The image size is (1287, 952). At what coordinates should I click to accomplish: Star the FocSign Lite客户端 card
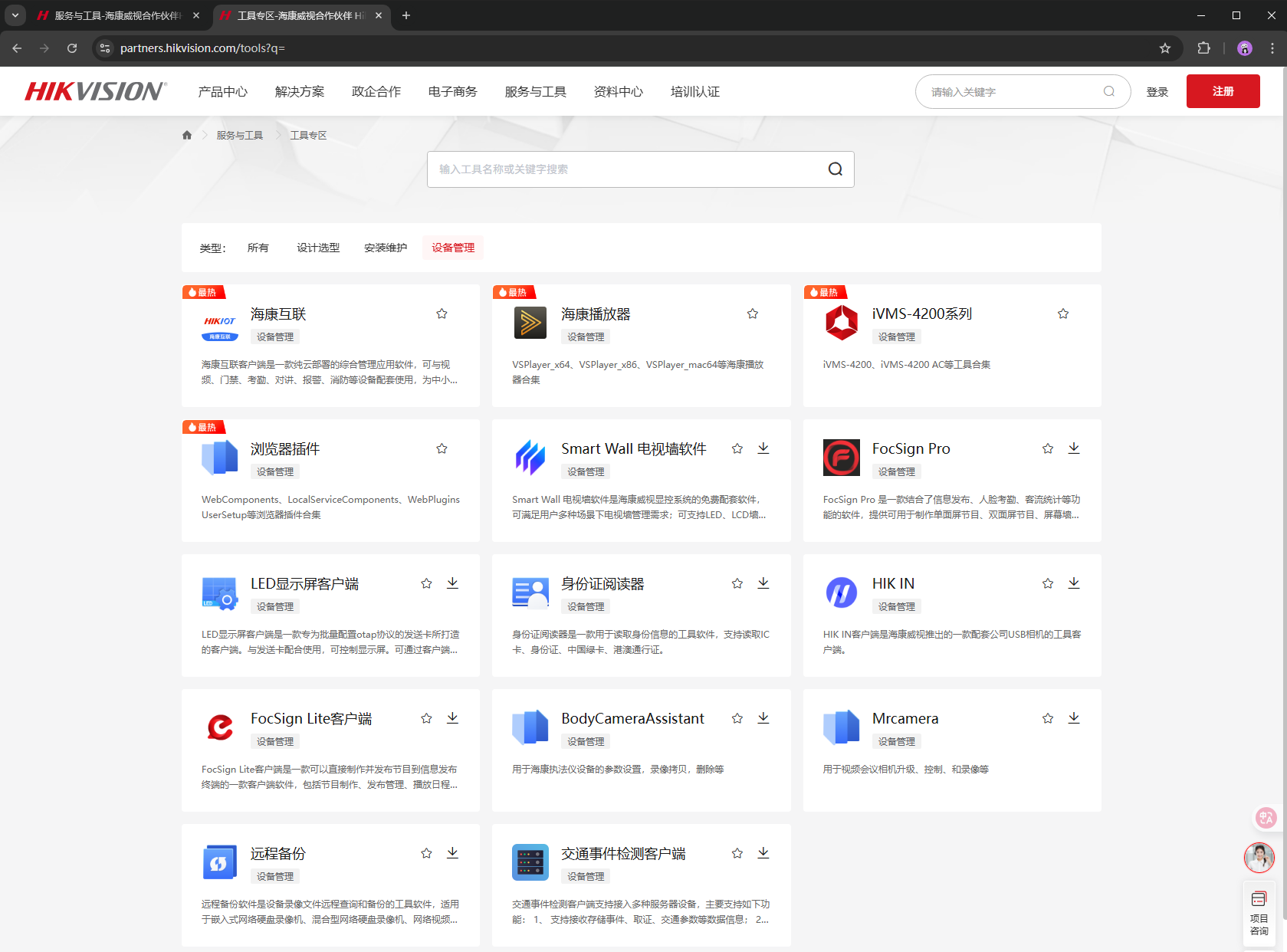[x=426, y=718]
